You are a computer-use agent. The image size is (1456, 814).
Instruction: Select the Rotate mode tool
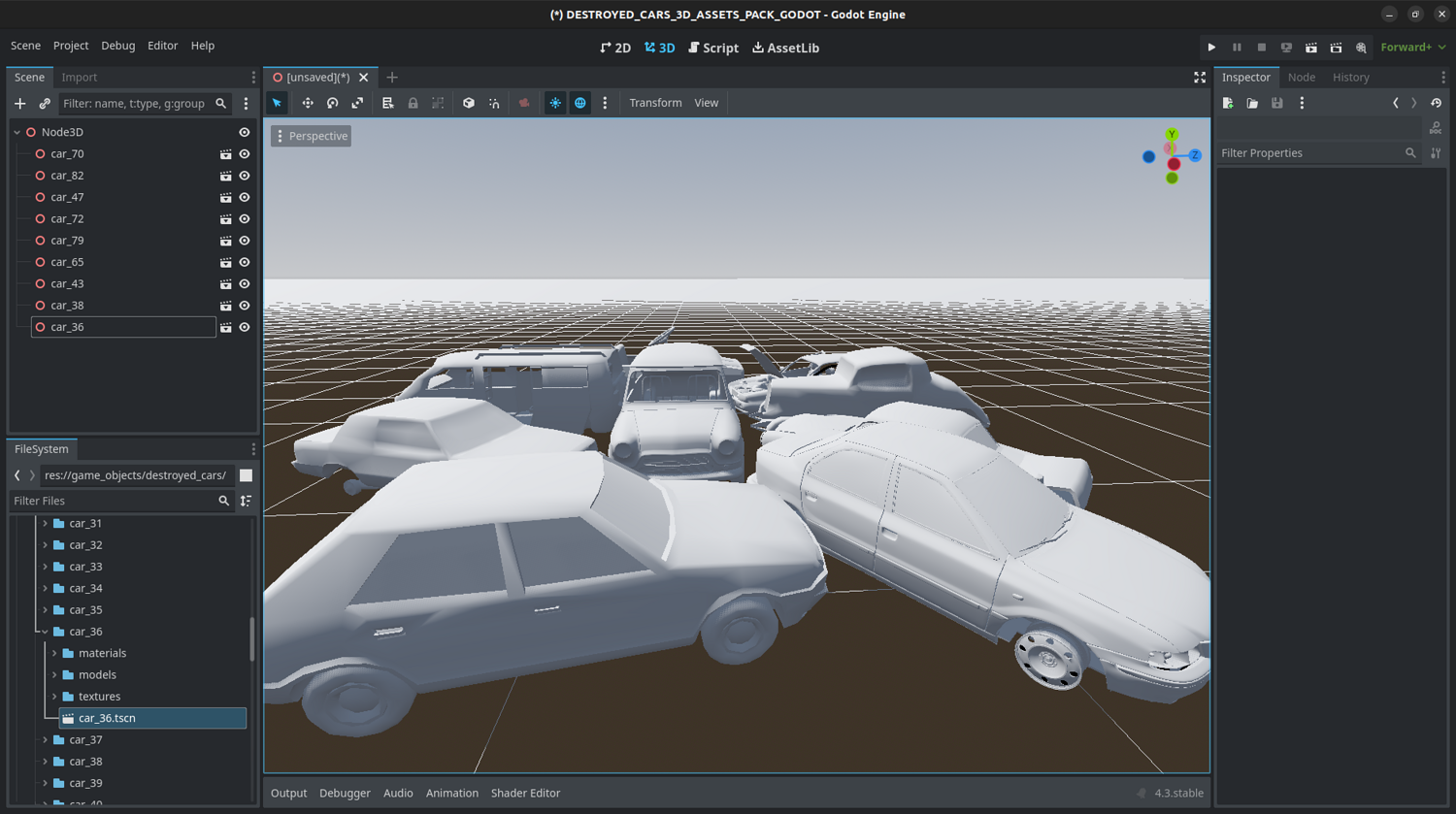coord(333,103)
